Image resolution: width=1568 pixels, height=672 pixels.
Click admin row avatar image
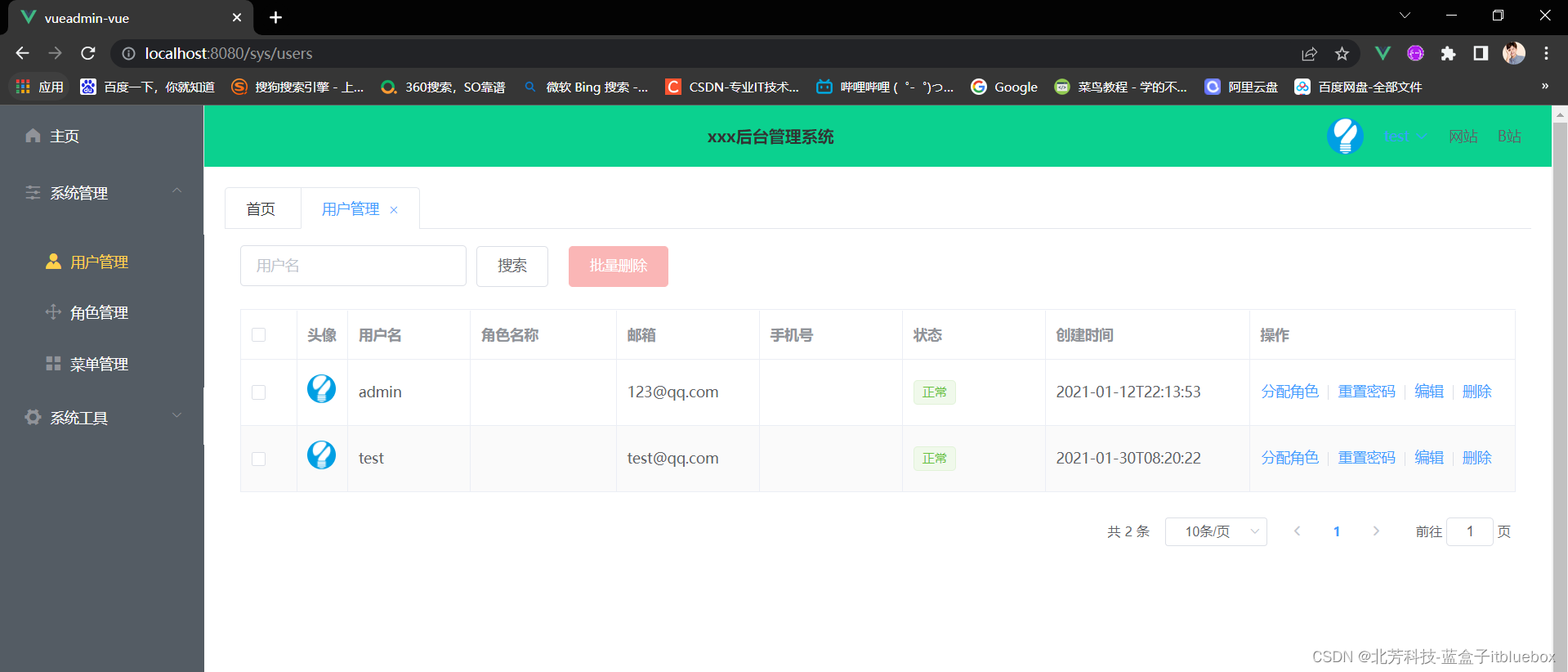(321, 388)
